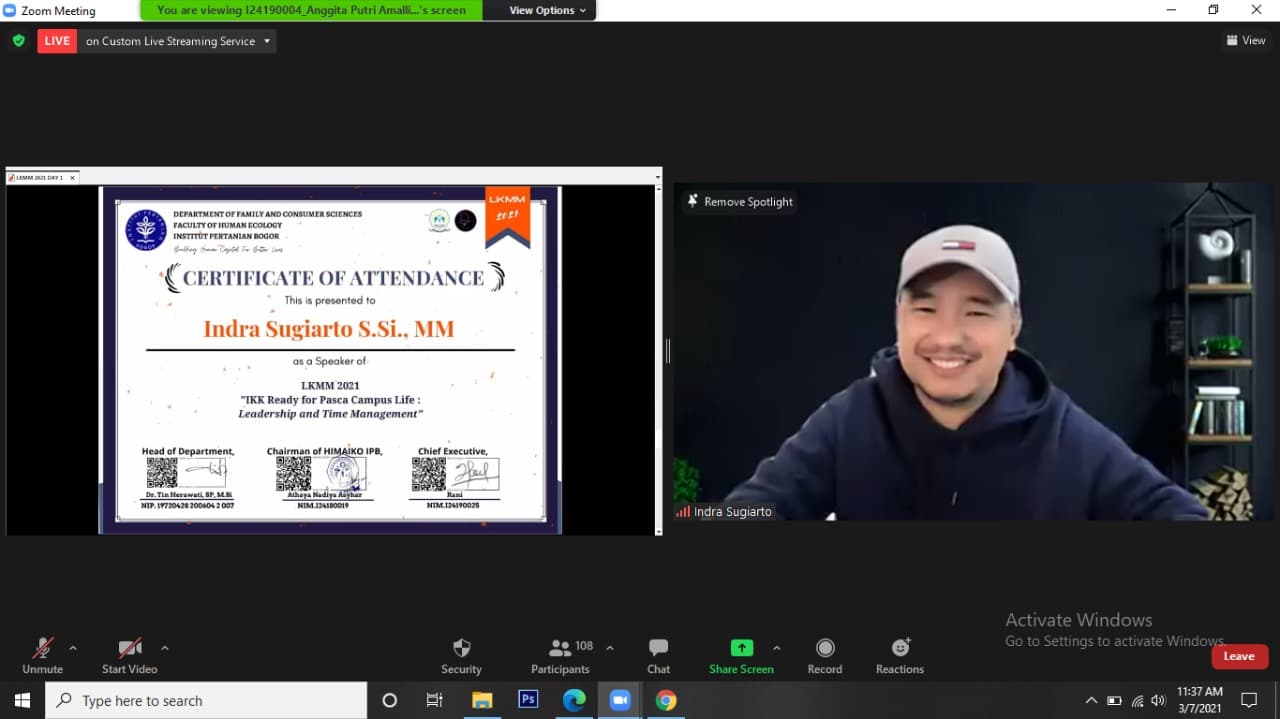Click the divider handle between shared screen and video
Viewport: 1280px width, 719px height.
point(667,351)
